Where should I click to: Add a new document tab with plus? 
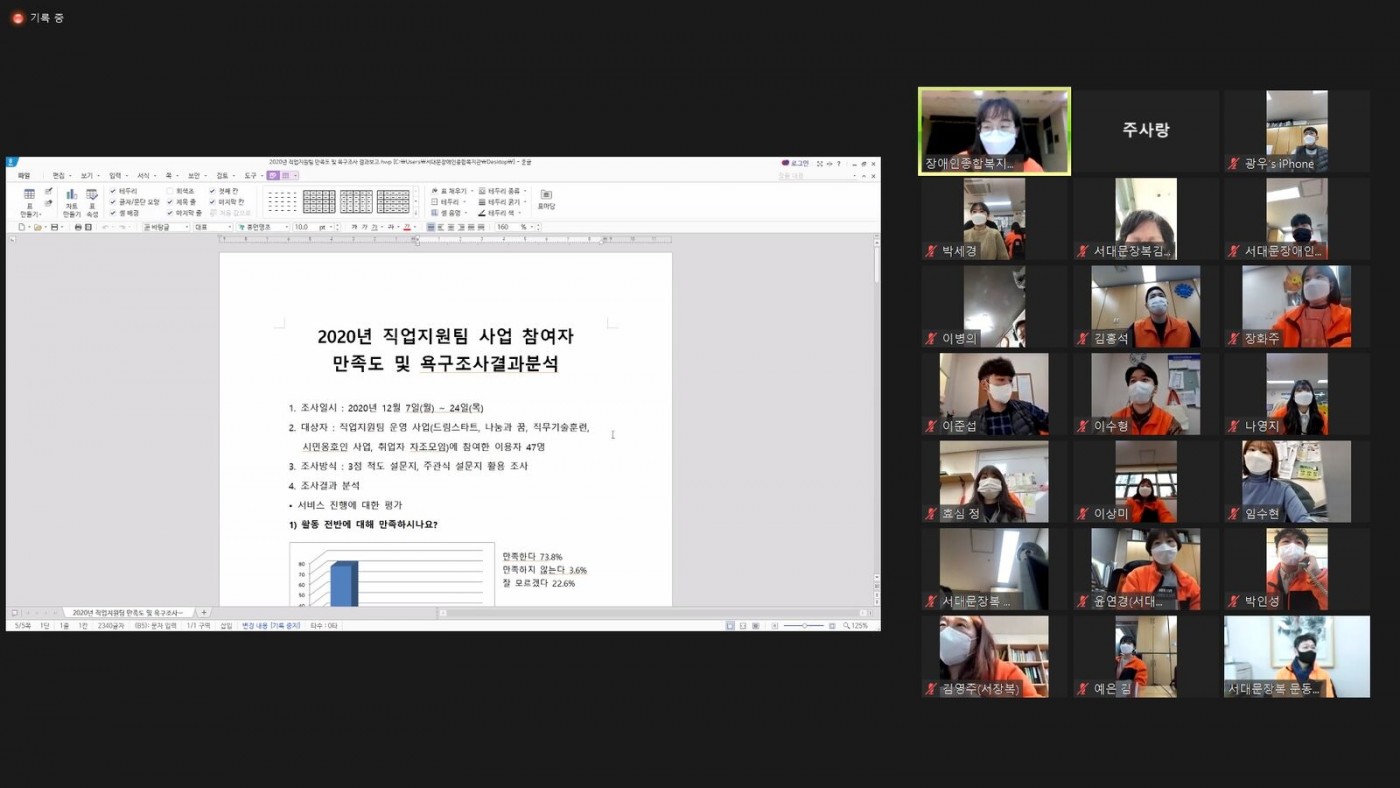point(204,612)
